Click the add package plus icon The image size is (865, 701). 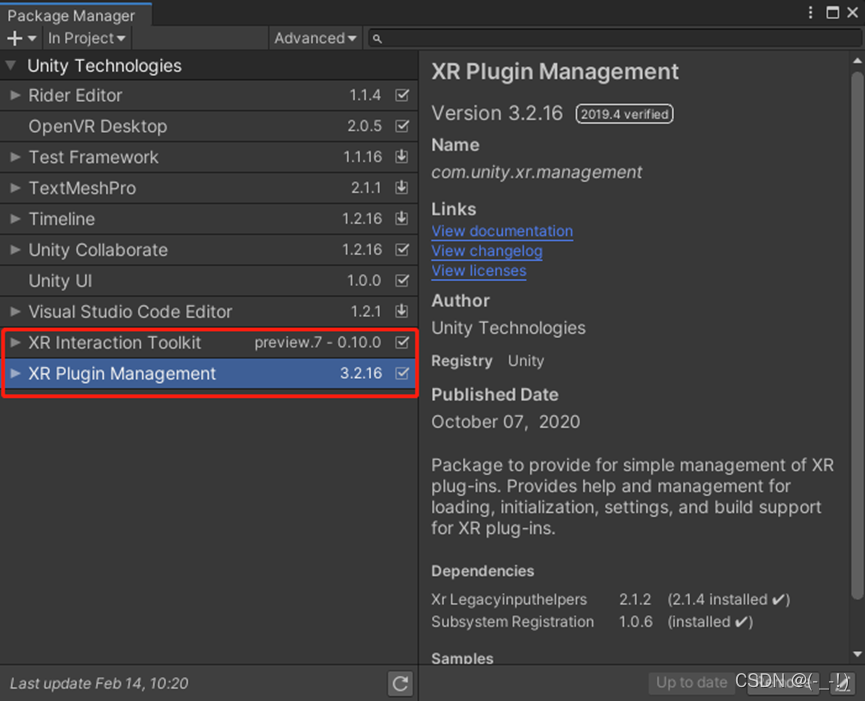click(15, 38)
